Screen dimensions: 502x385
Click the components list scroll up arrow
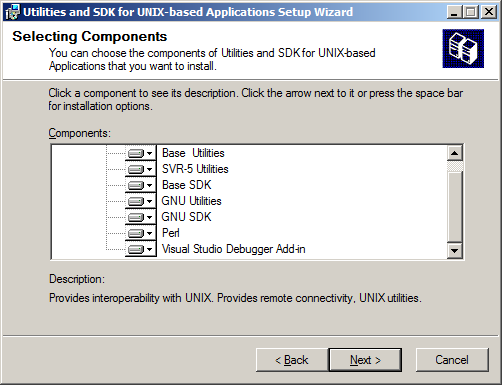454,153
